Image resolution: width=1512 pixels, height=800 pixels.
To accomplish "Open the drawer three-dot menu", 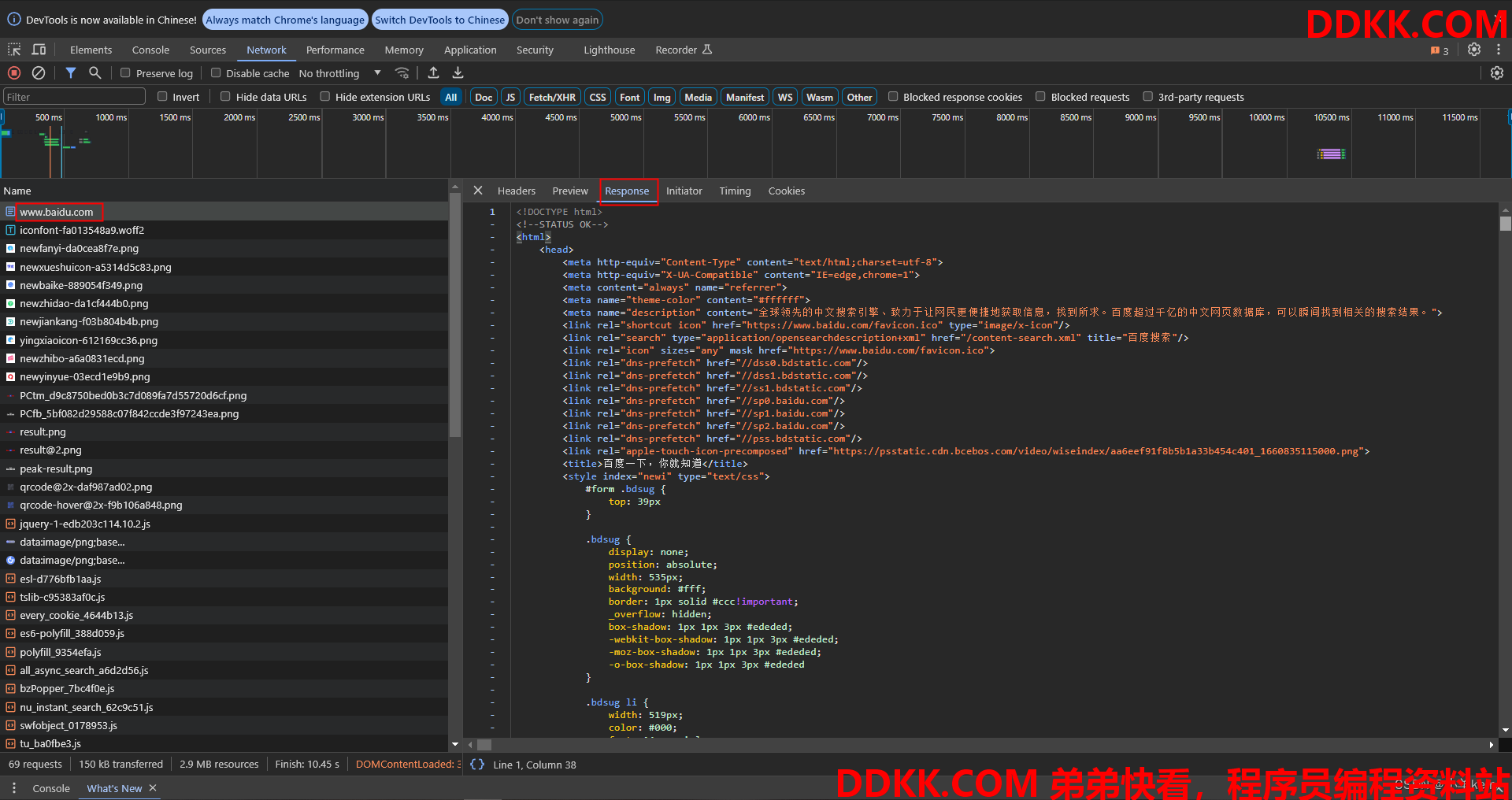I will click(x=13, y=787).
